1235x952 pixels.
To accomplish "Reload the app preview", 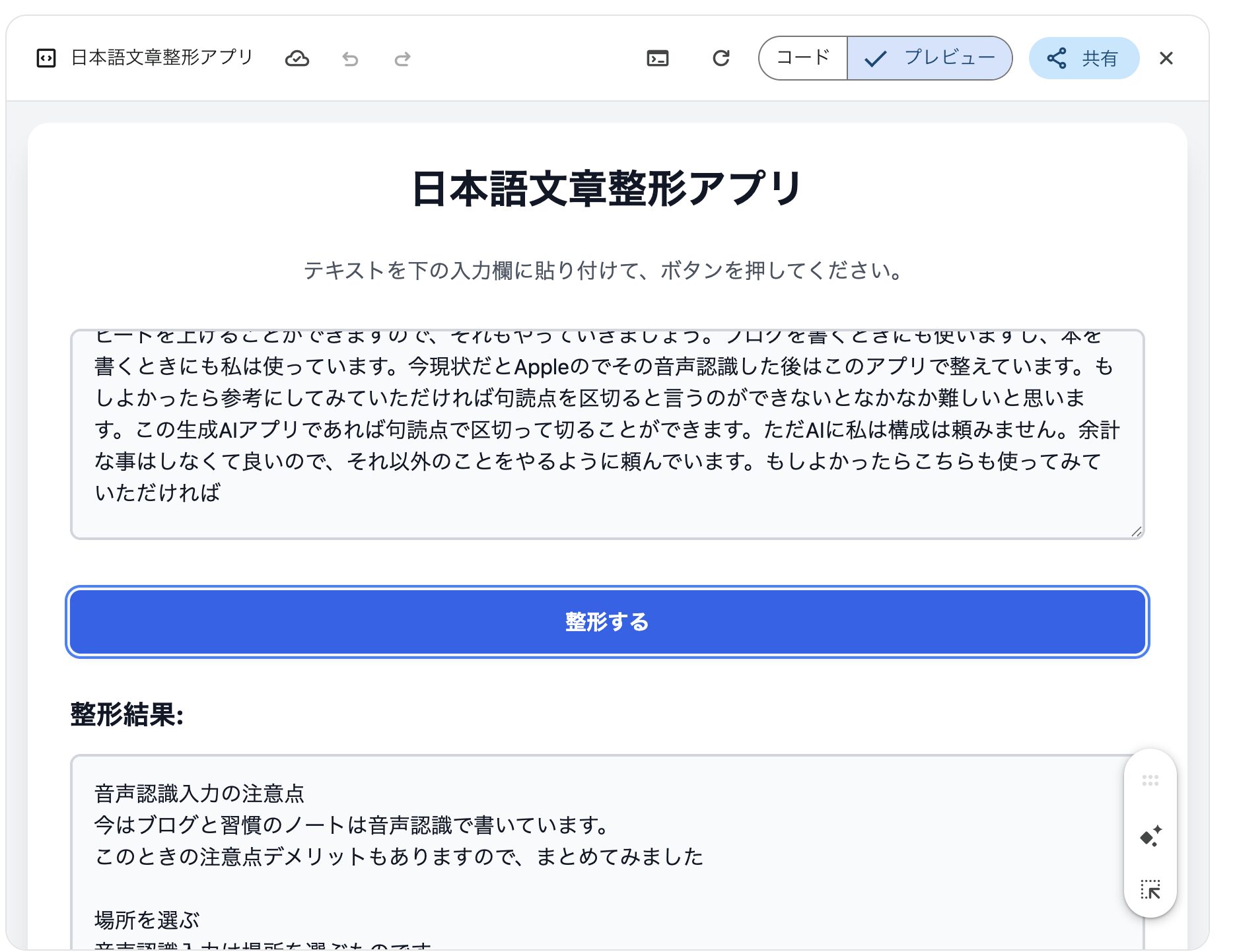I will click(721, 59).
